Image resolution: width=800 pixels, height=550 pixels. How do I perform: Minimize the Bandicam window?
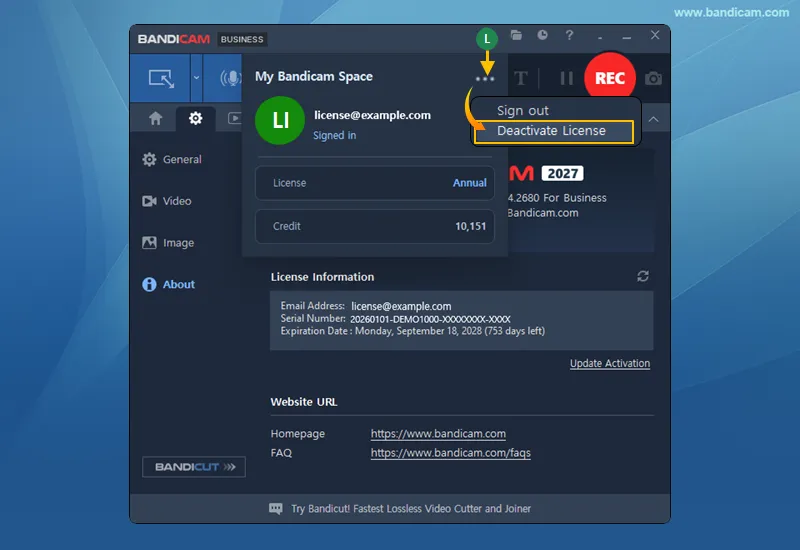coord(627,37)
